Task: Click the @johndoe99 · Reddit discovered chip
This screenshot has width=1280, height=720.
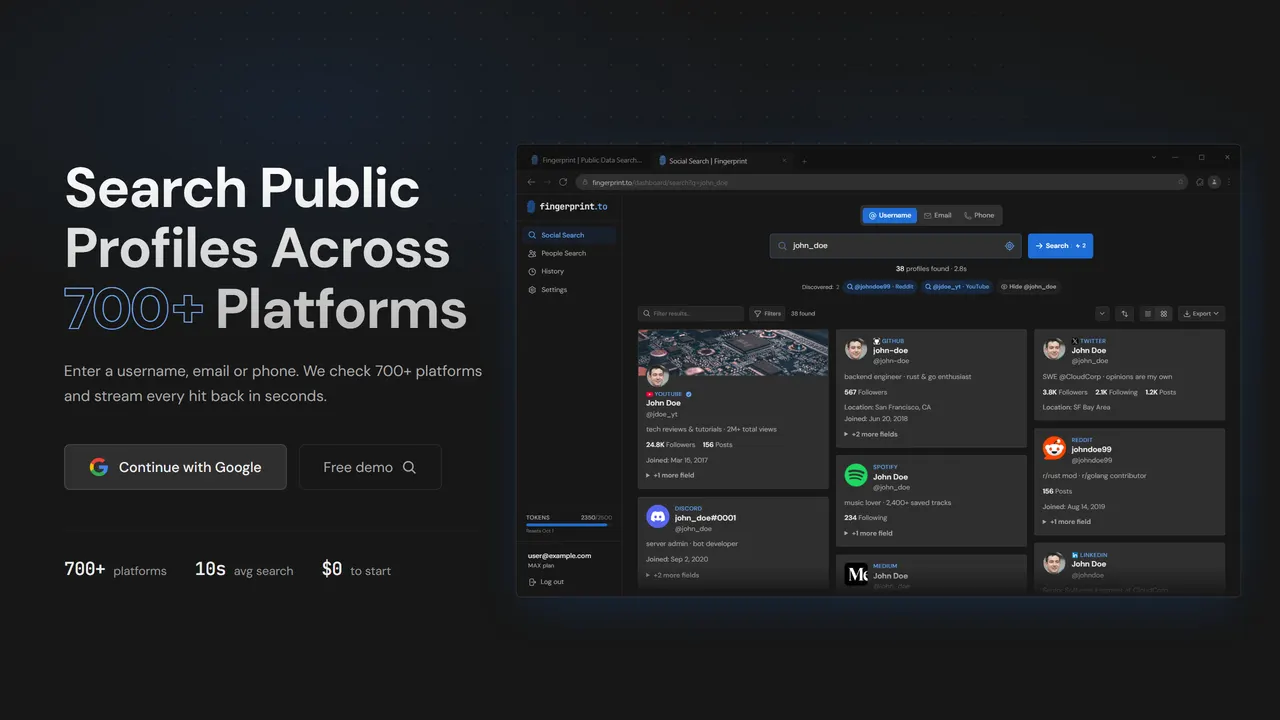Action: tap(880, 287)
